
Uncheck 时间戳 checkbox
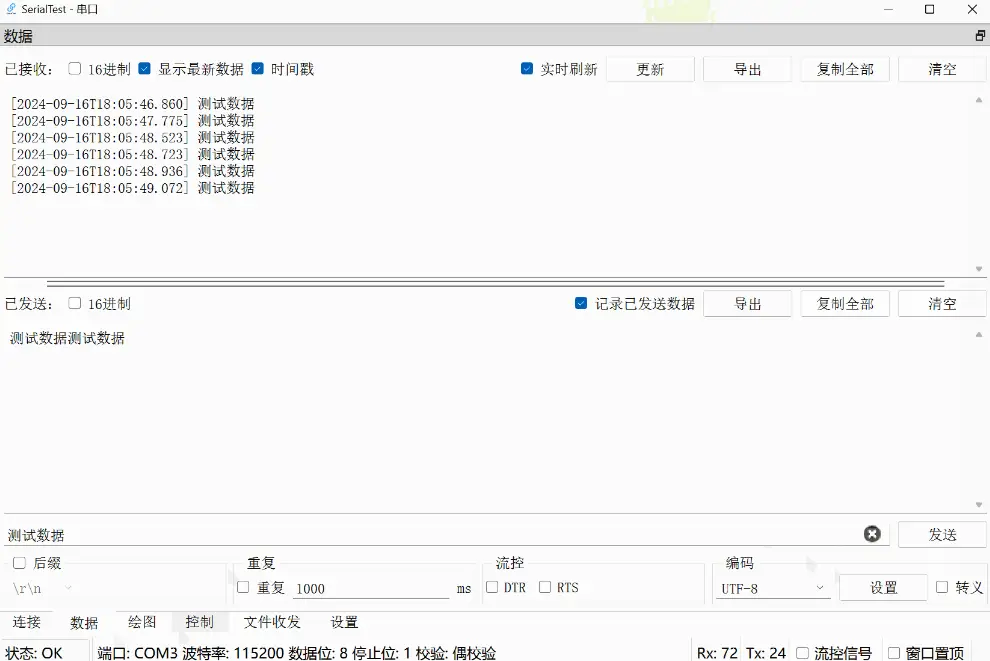258,68
